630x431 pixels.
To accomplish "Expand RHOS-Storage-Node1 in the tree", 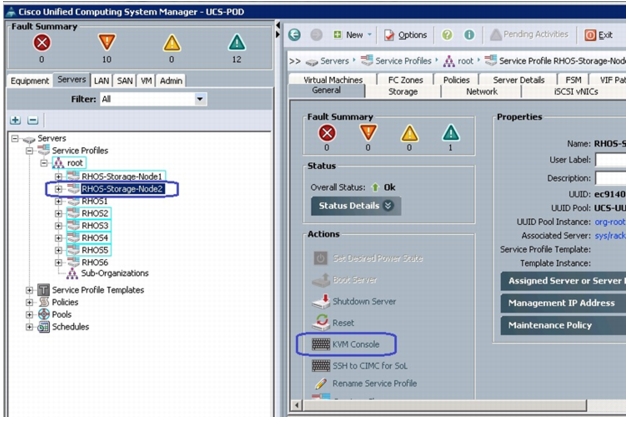I will coord(58,177).
